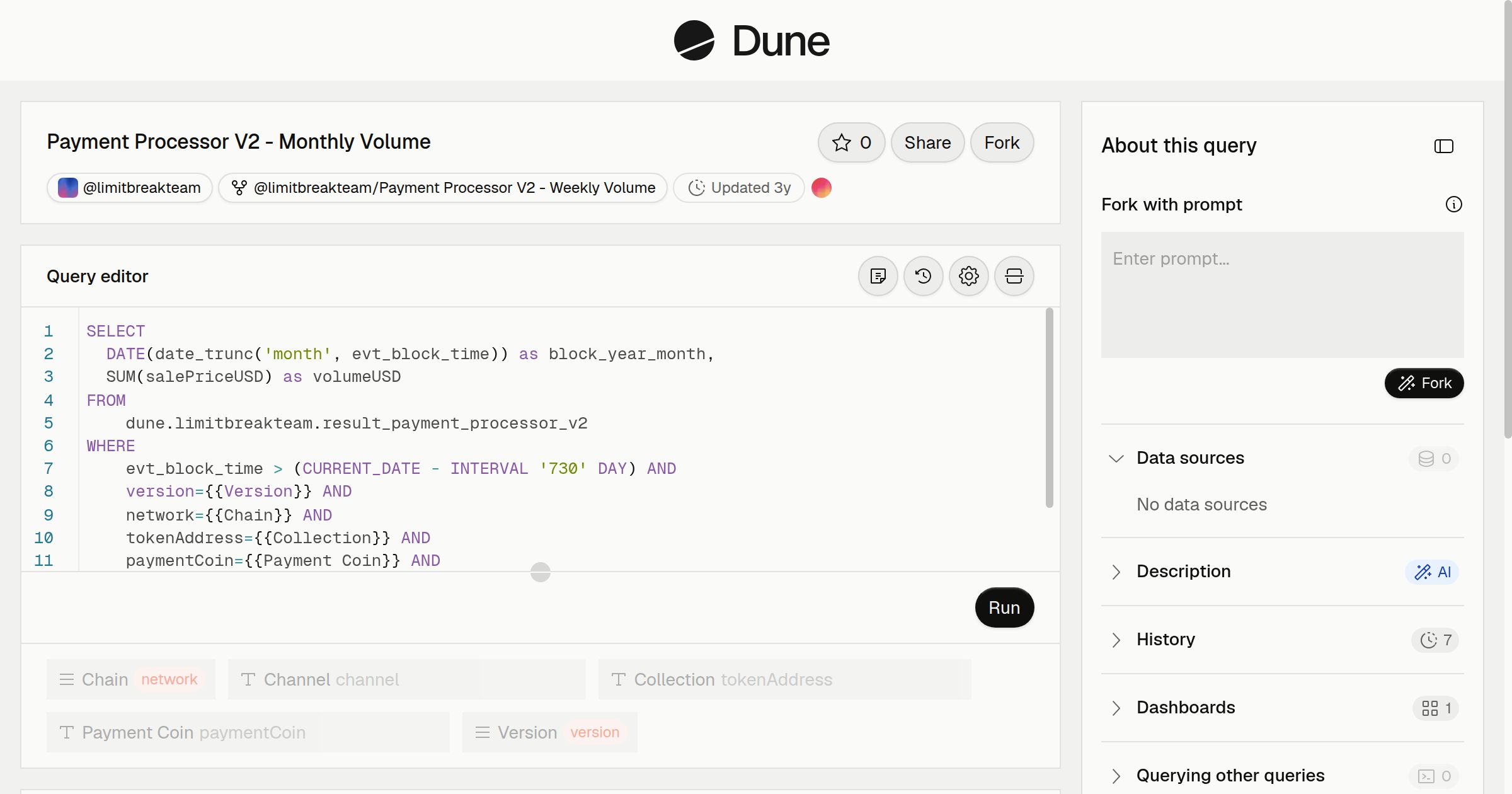Open the Version parameter dropdown
This screenshot has width=1512, height=794.
549,732
